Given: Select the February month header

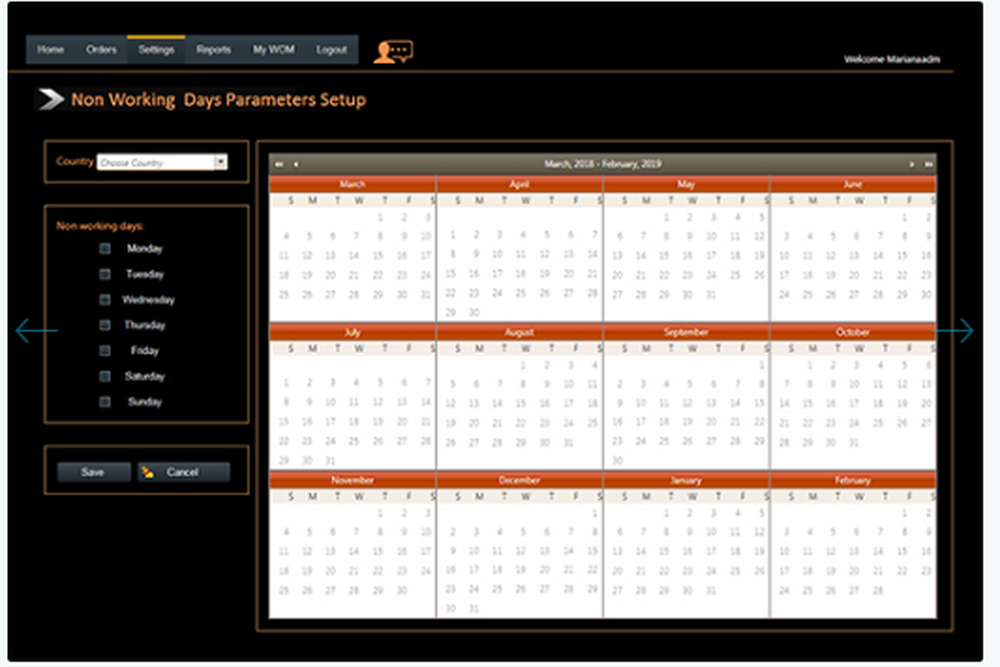Looking at the screenshot, I should coord(853,480).
